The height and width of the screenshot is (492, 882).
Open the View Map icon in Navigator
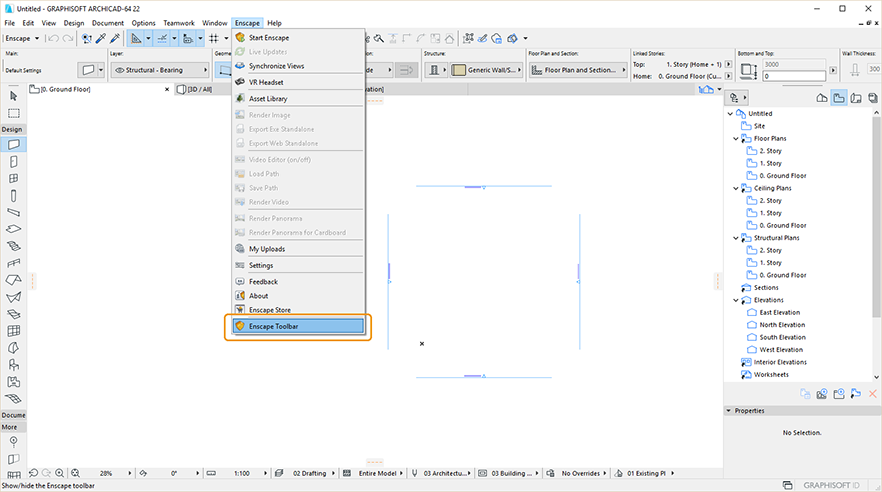[840, 97]
